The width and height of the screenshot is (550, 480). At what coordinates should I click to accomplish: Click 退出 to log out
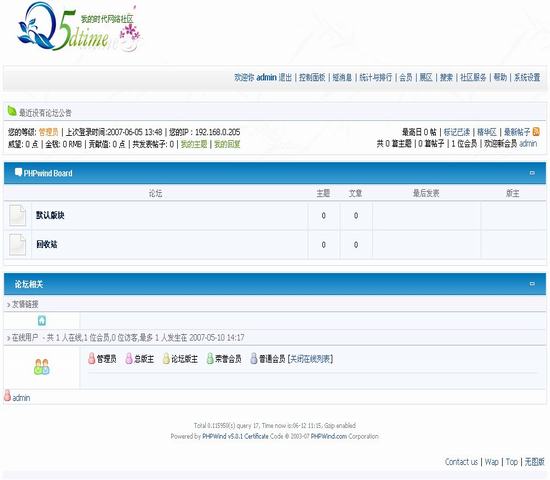pyautogui.click(x=285, y=77)
